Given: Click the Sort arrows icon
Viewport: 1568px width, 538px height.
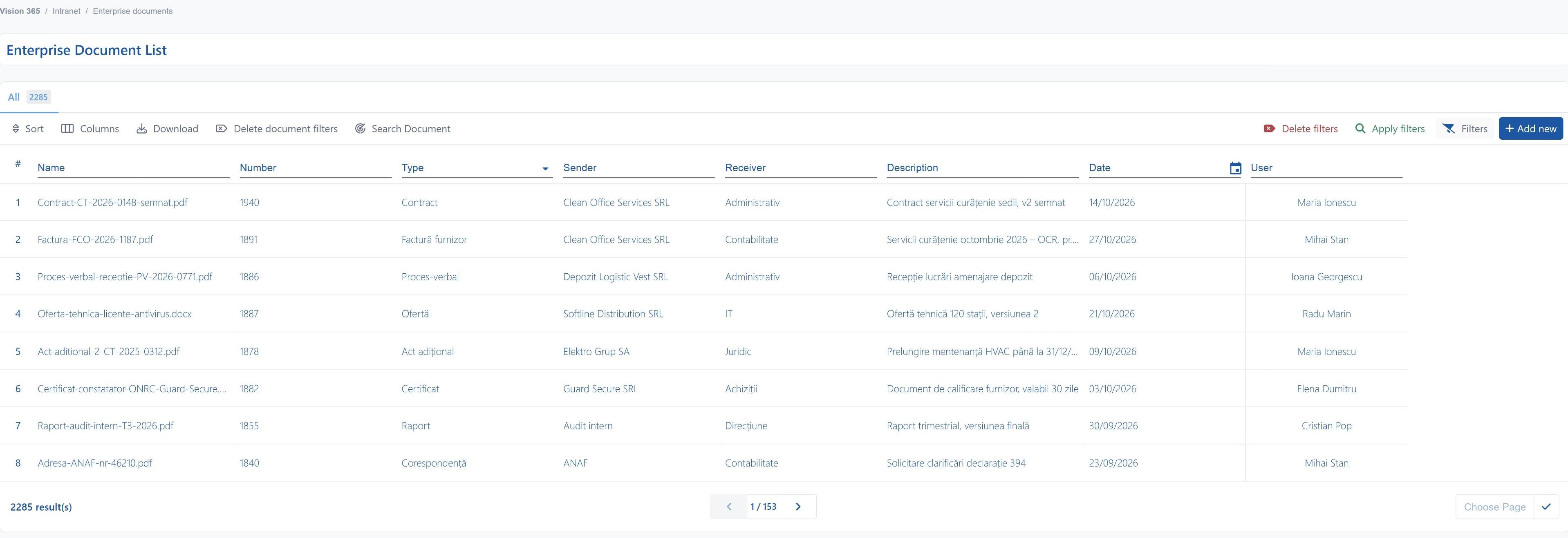Looking at the screenshot, I should (16, 128).
